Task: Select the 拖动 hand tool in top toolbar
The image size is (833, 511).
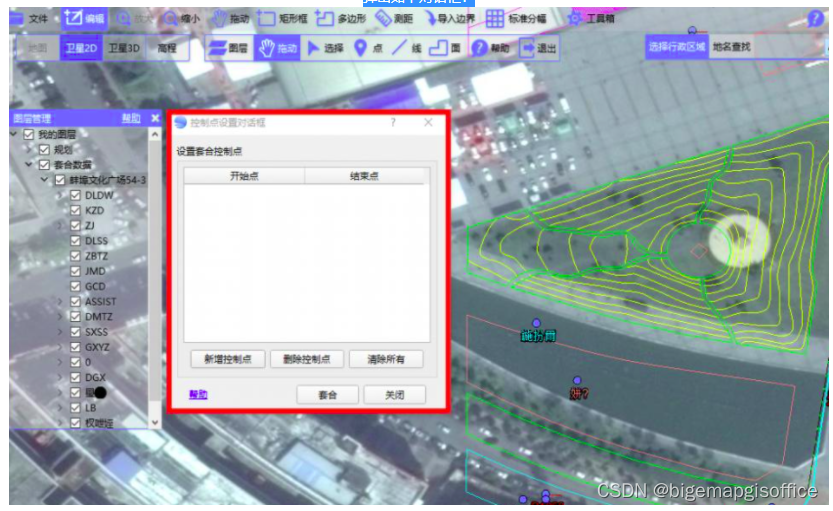Action: click(230, 19)
